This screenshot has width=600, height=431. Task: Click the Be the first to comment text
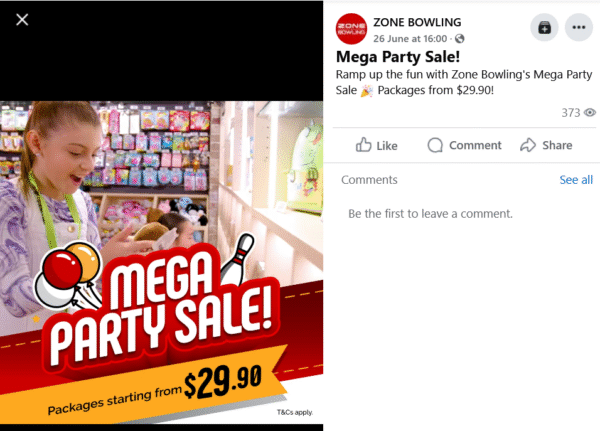[x=430, y=214]
